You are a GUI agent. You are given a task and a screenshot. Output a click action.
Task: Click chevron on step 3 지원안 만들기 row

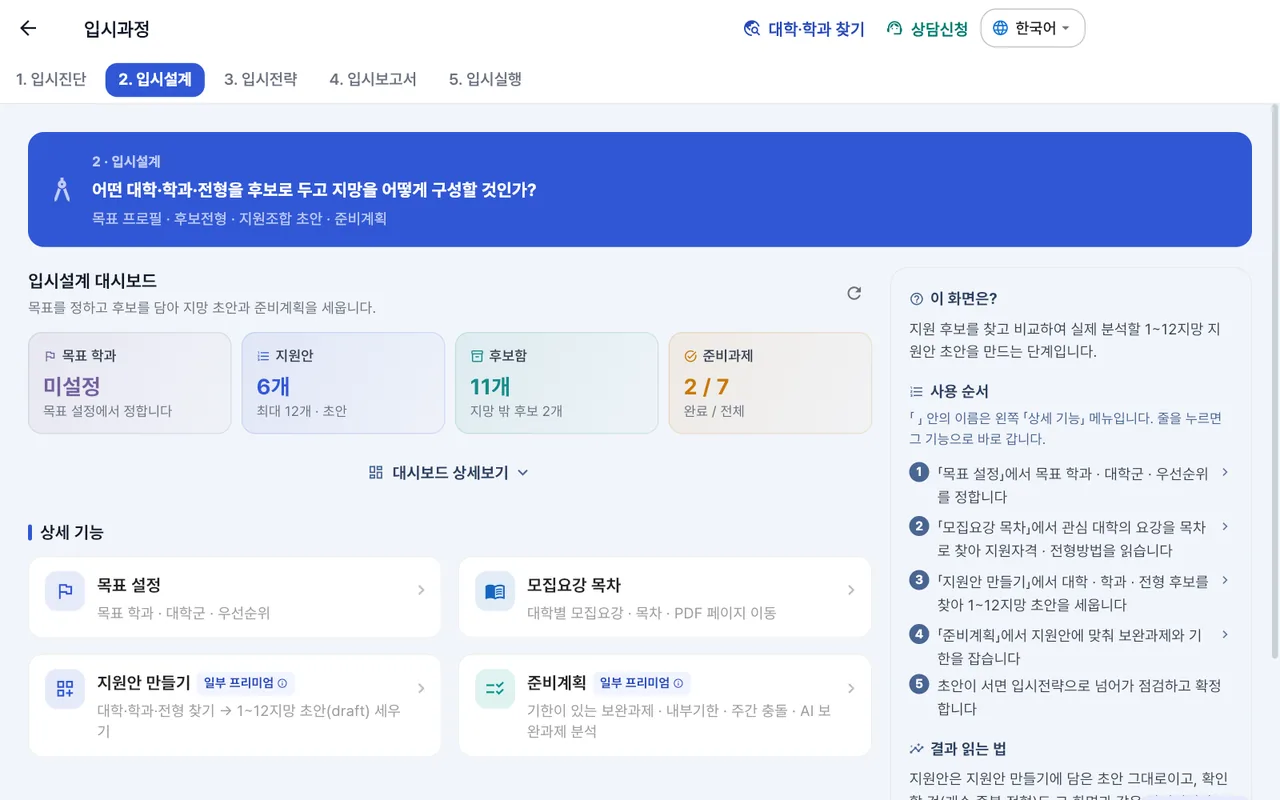tap(1225, 581)
